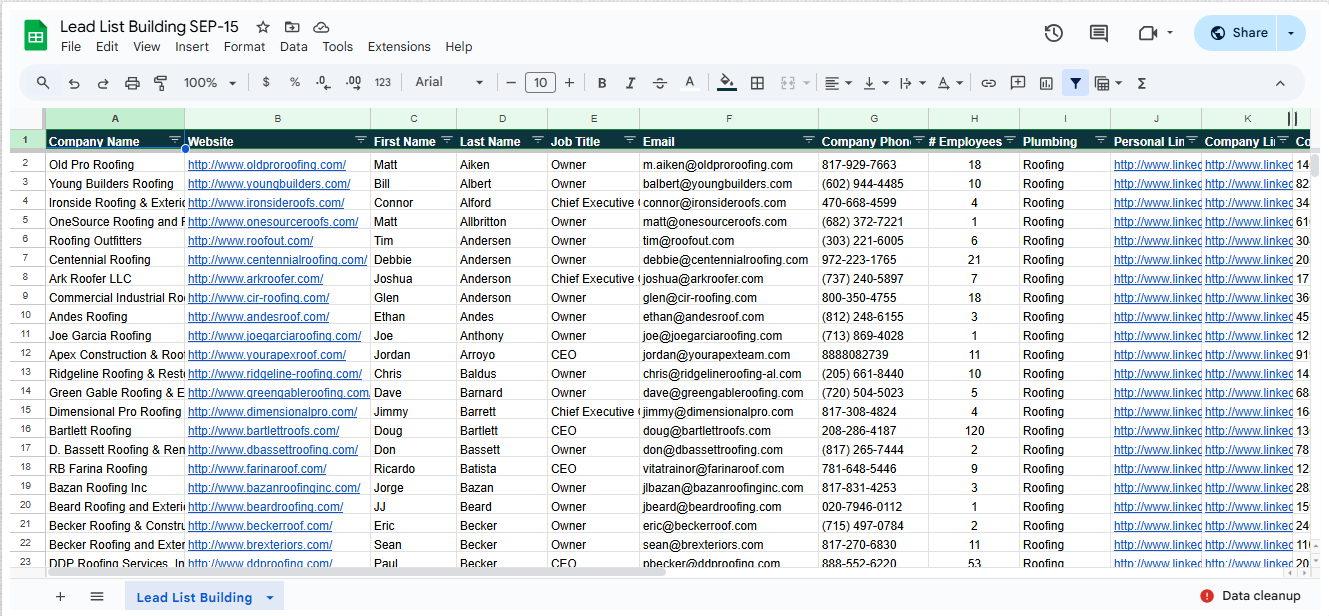The width and height of the screenshot is (1329, 616).
Task: Open Lead List Building tab menu arrow
Action: click(270, 598)
